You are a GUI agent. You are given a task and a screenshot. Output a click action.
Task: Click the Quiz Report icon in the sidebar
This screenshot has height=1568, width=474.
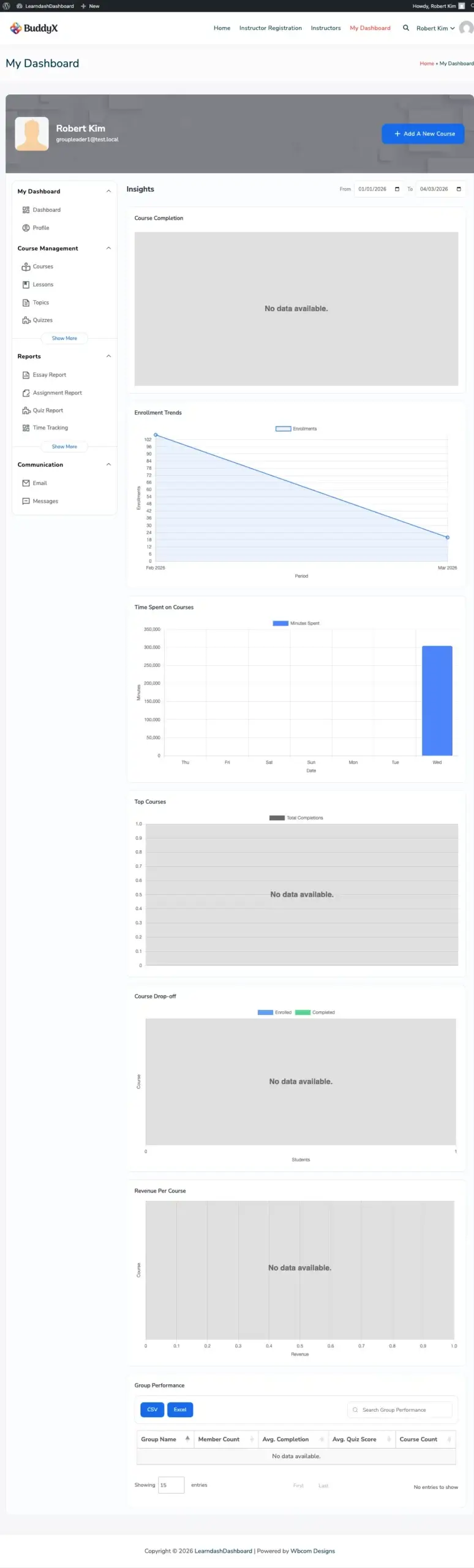coord(26,410)
